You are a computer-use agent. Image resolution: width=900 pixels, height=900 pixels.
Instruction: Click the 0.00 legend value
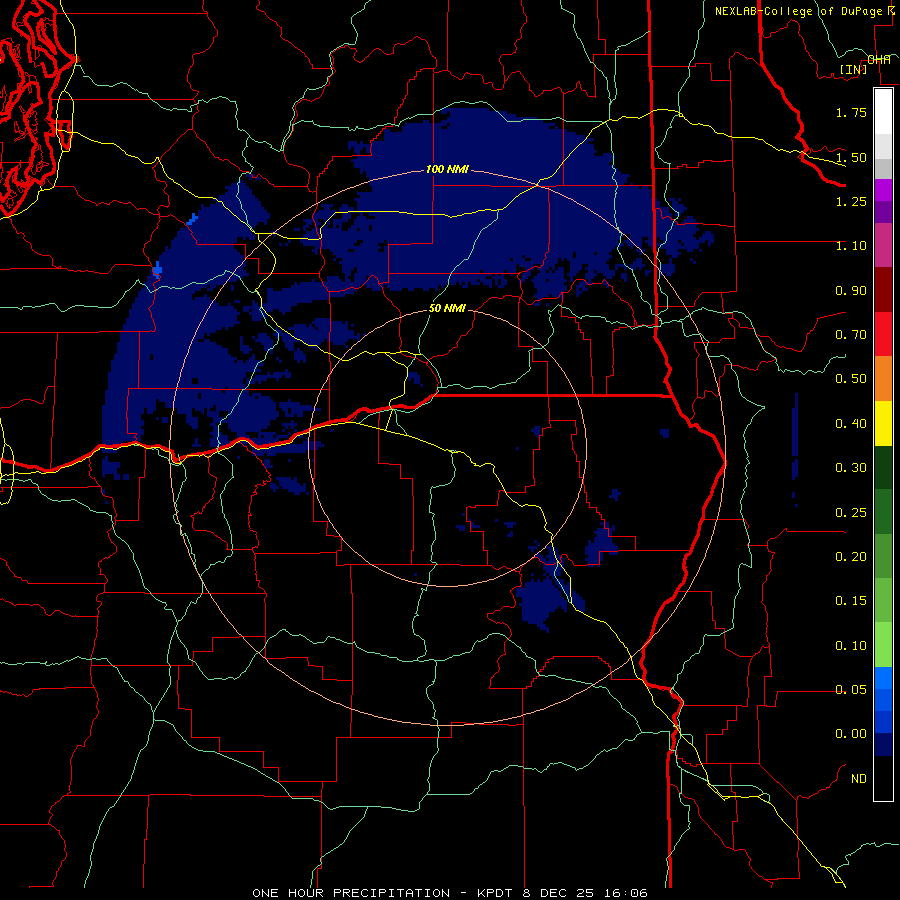(x=851, y=734)
